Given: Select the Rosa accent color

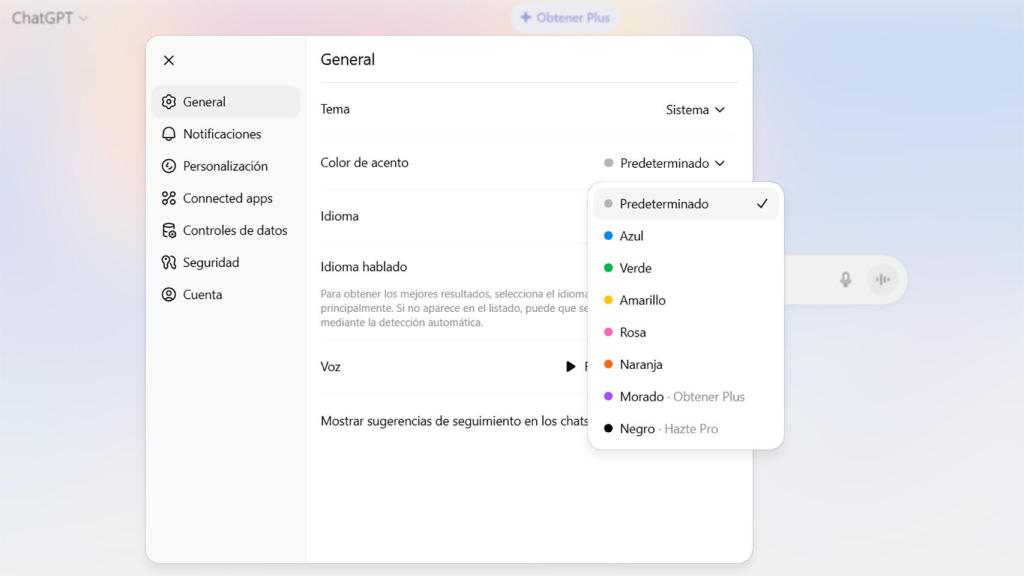Looking at the screenshot, I should [632, 332].
